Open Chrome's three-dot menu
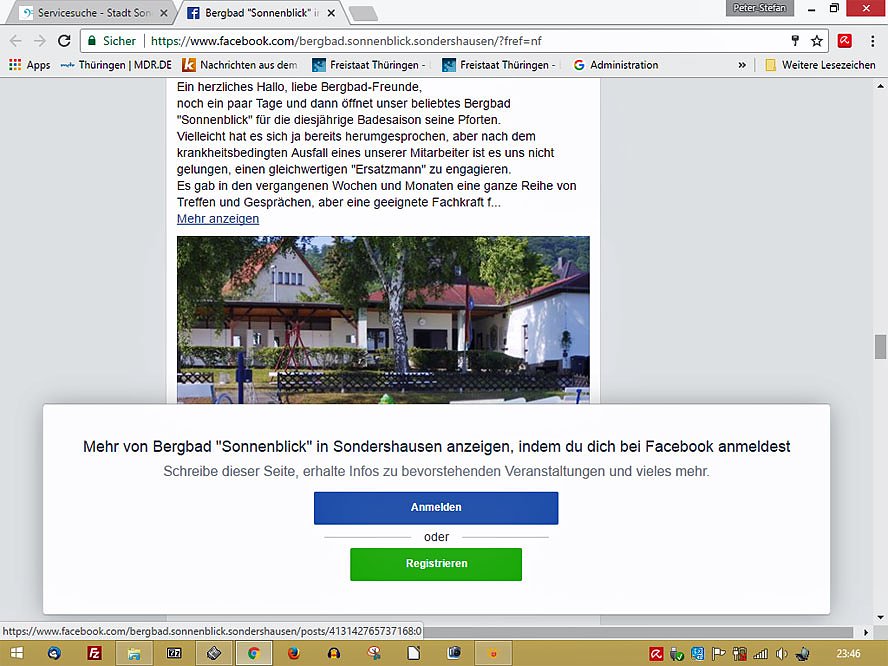888x666 pixels. pos(871,41)
